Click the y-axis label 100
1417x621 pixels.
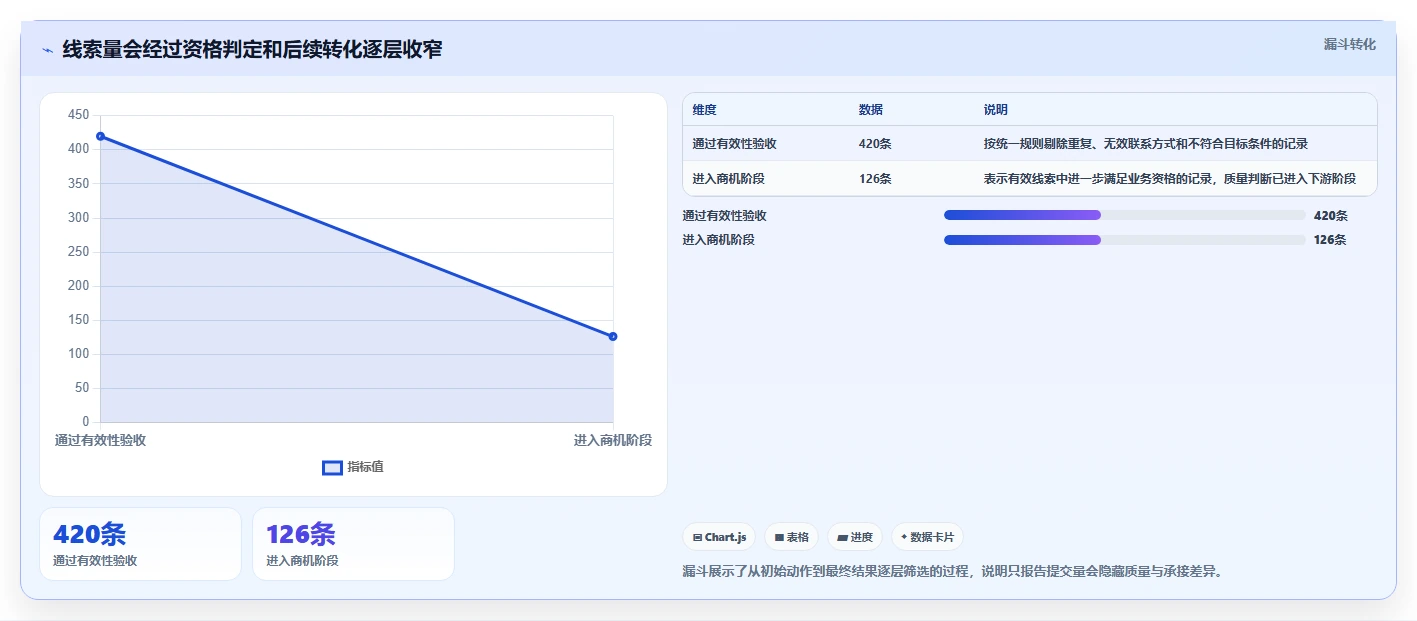point(78,354)
